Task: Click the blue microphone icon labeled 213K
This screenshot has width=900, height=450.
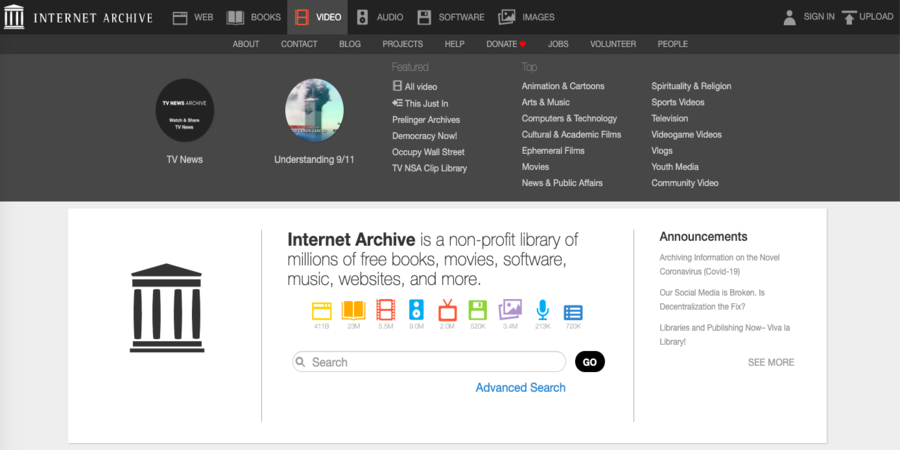Action: [542, 310]
